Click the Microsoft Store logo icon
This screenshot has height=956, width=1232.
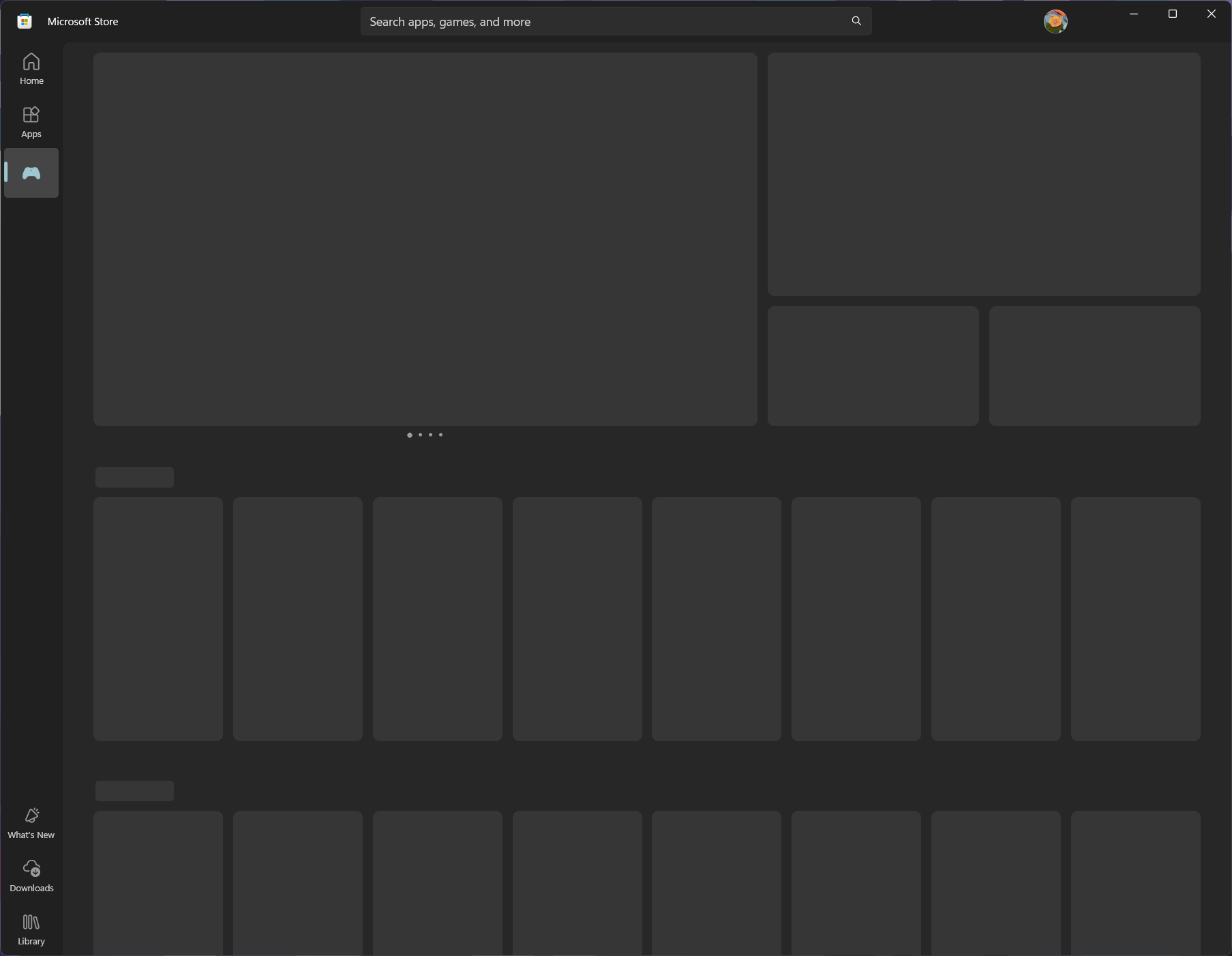pos(25,21)
